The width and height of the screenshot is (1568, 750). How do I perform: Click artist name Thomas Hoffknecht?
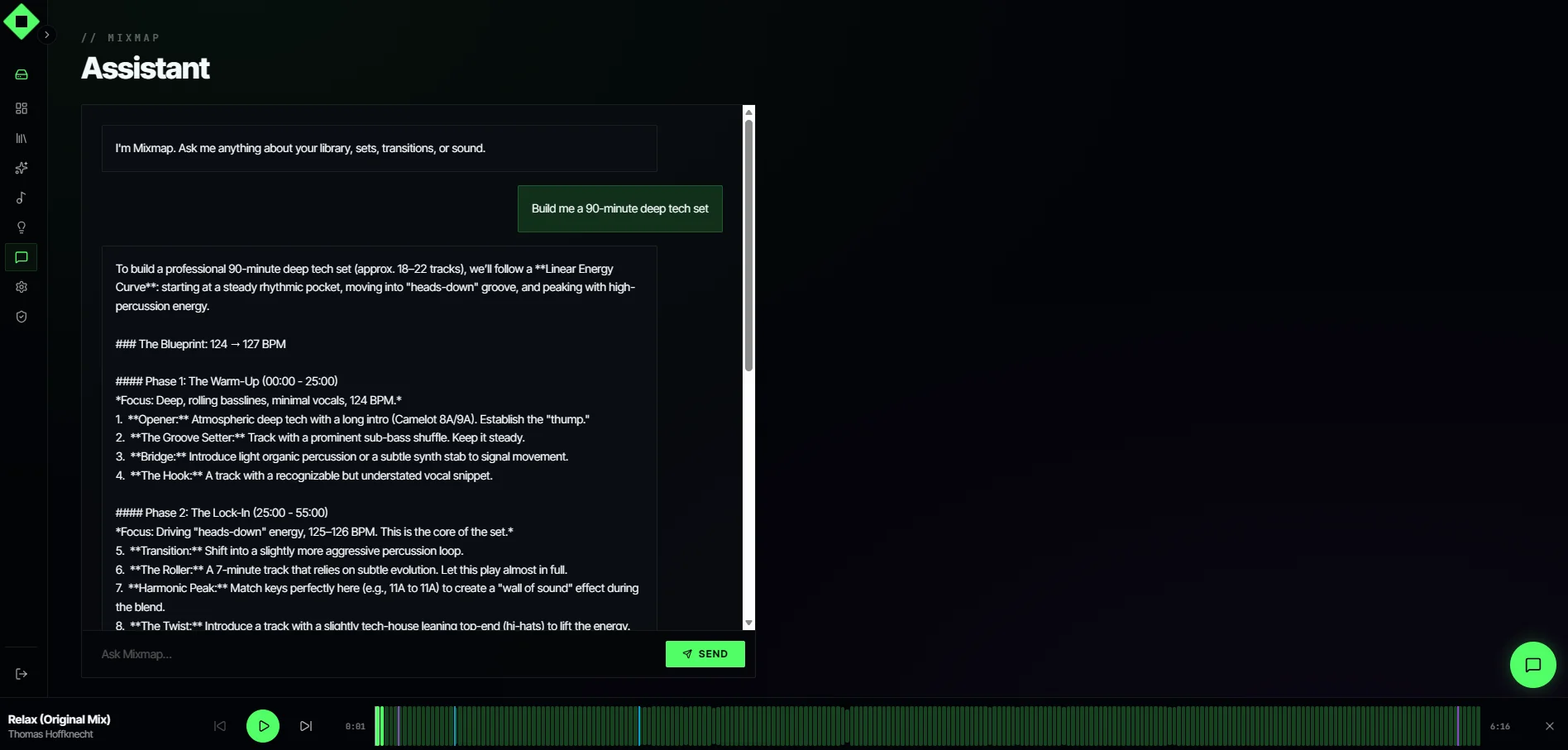point(50,734)
